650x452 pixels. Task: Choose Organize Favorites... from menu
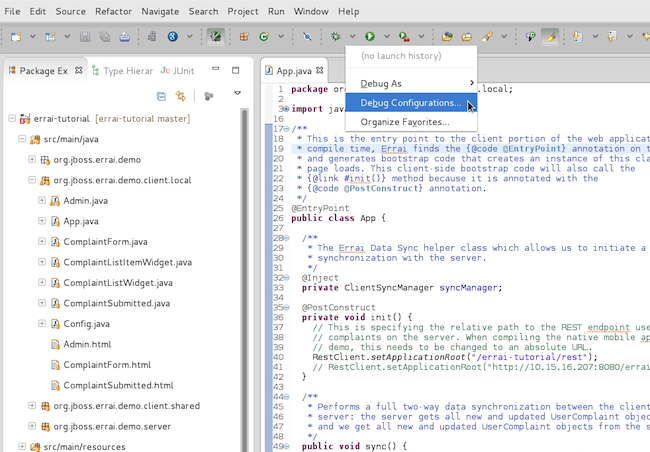coord(411,122)
